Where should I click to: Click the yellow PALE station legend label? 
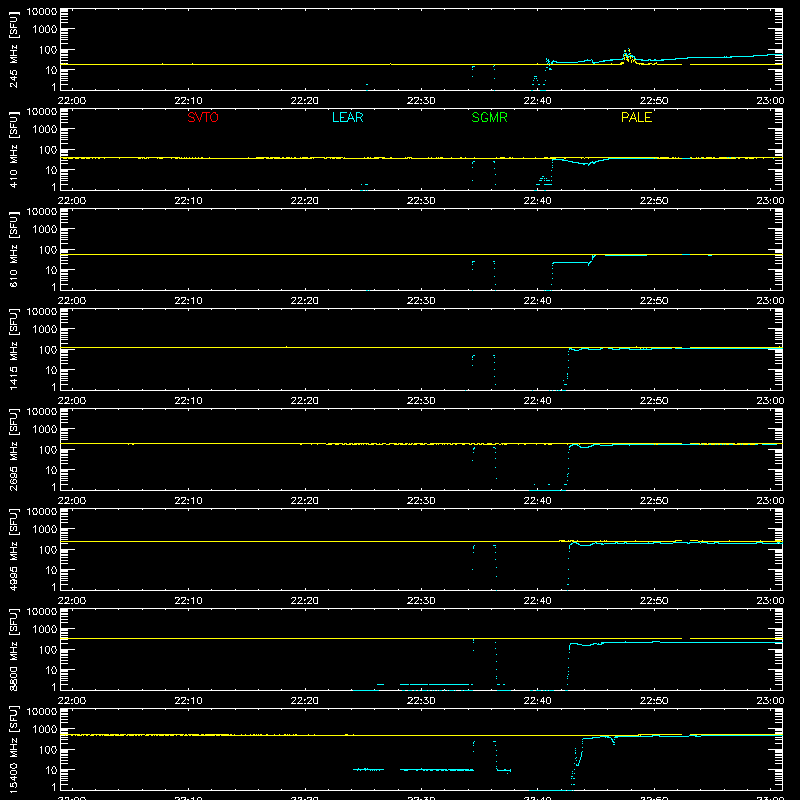(x=636, y=117)
